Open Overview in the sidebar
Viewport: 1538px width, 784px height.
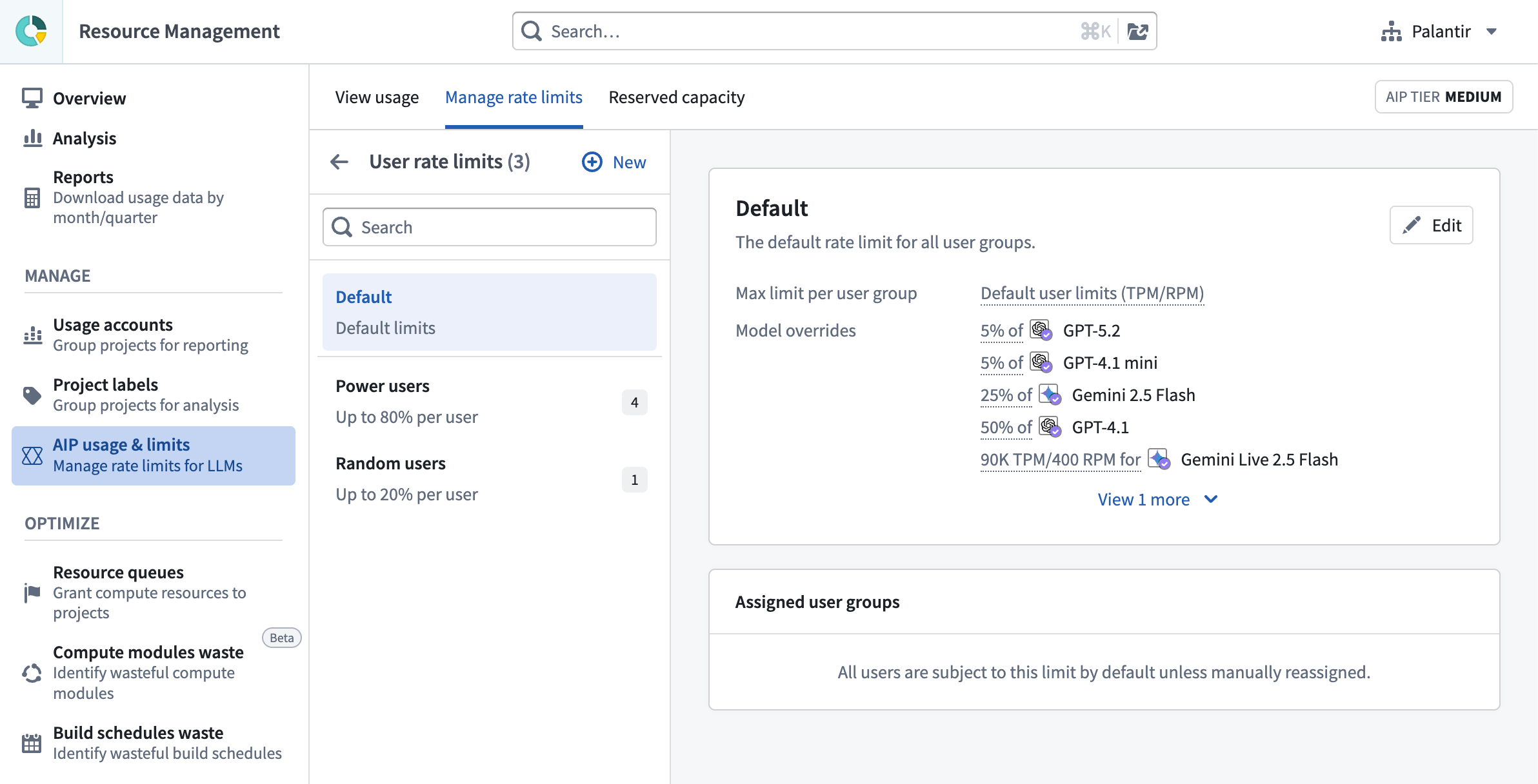point(154,98)
